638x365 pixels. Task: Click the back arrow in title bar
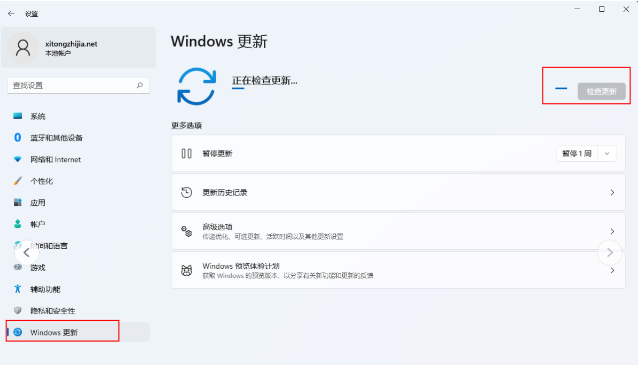(x=11, y=13)
